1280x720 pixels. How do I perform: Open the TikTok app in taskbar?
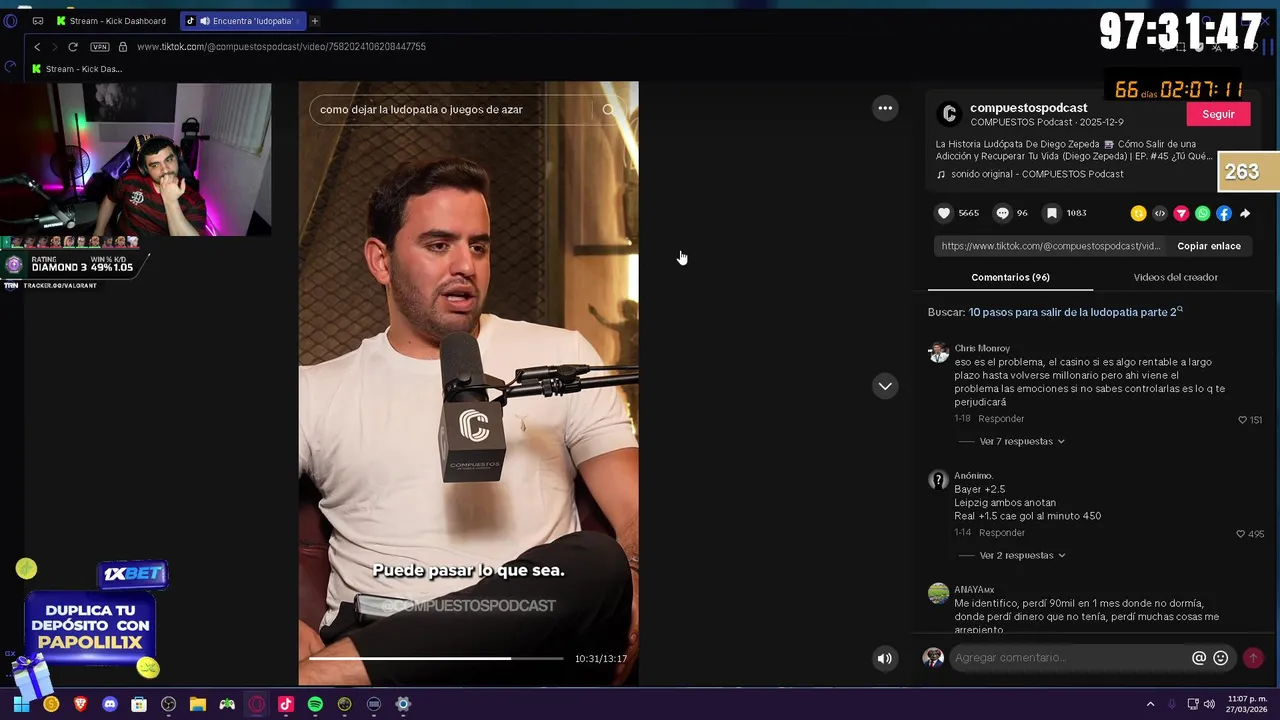[286, 704]
